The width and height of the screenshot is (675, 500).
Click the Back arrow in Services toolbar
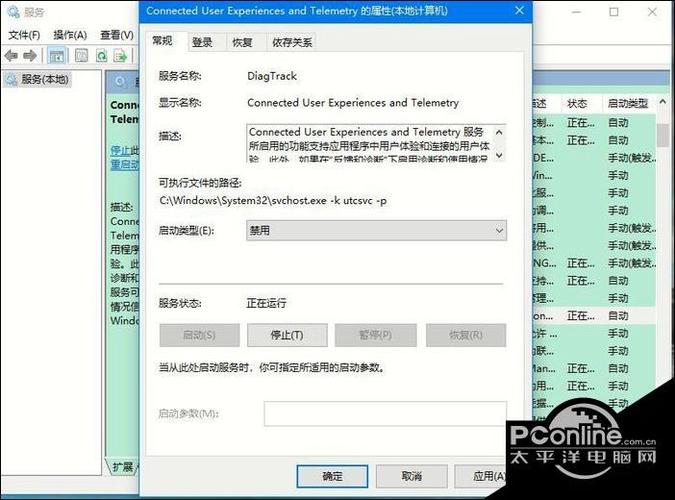click(x=11, y=56)
